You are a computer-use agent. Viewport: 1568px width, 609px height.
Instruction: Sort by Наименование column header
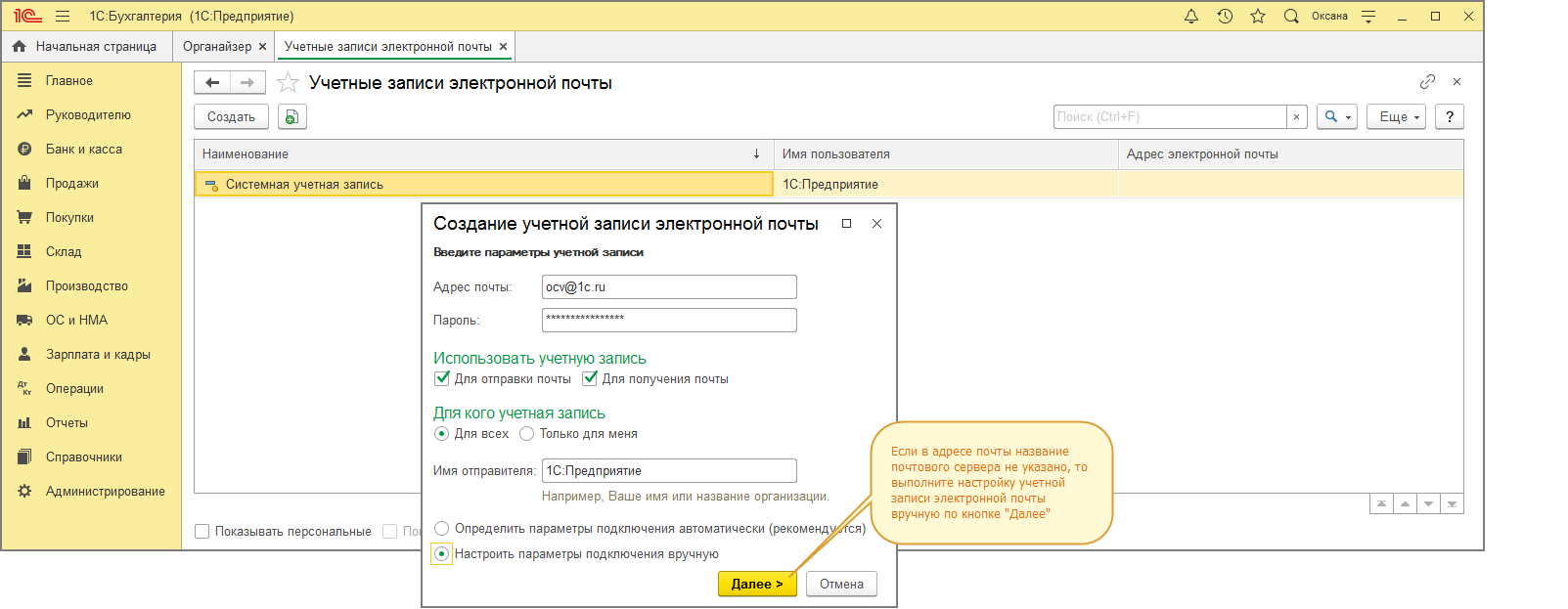pos(484,153)
